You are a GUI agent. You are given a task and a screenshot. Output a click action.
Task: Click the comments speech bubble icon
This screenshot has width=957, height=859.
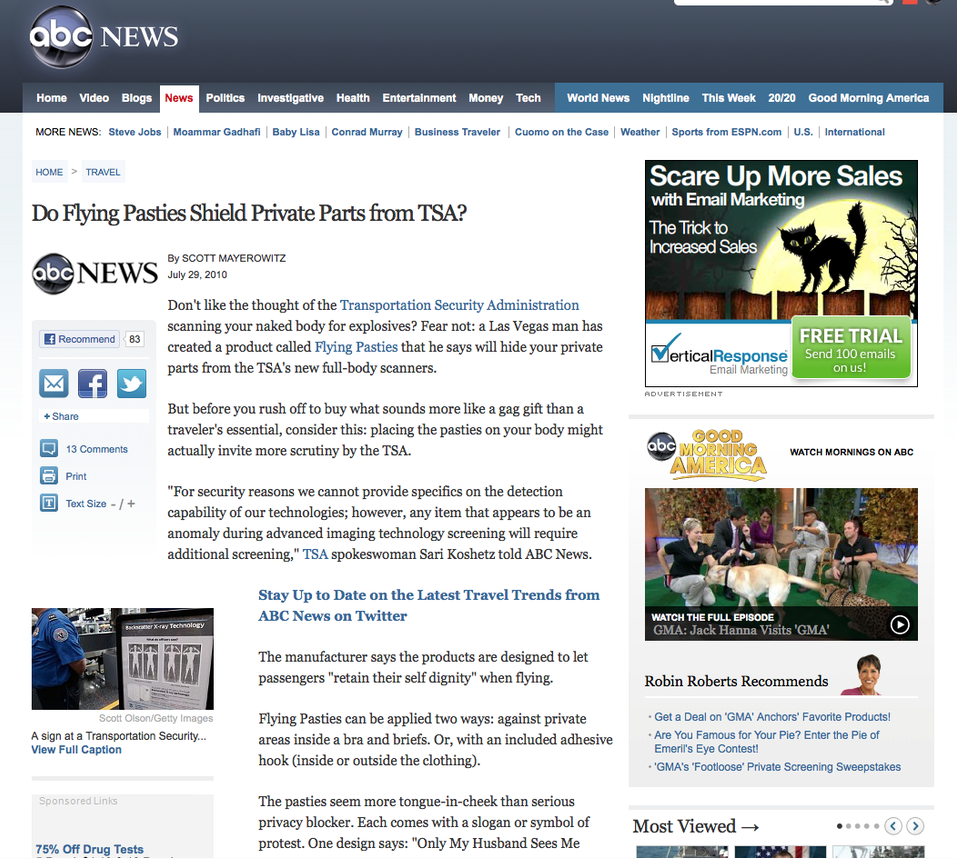pyautogui.click(x=49, y=449)
